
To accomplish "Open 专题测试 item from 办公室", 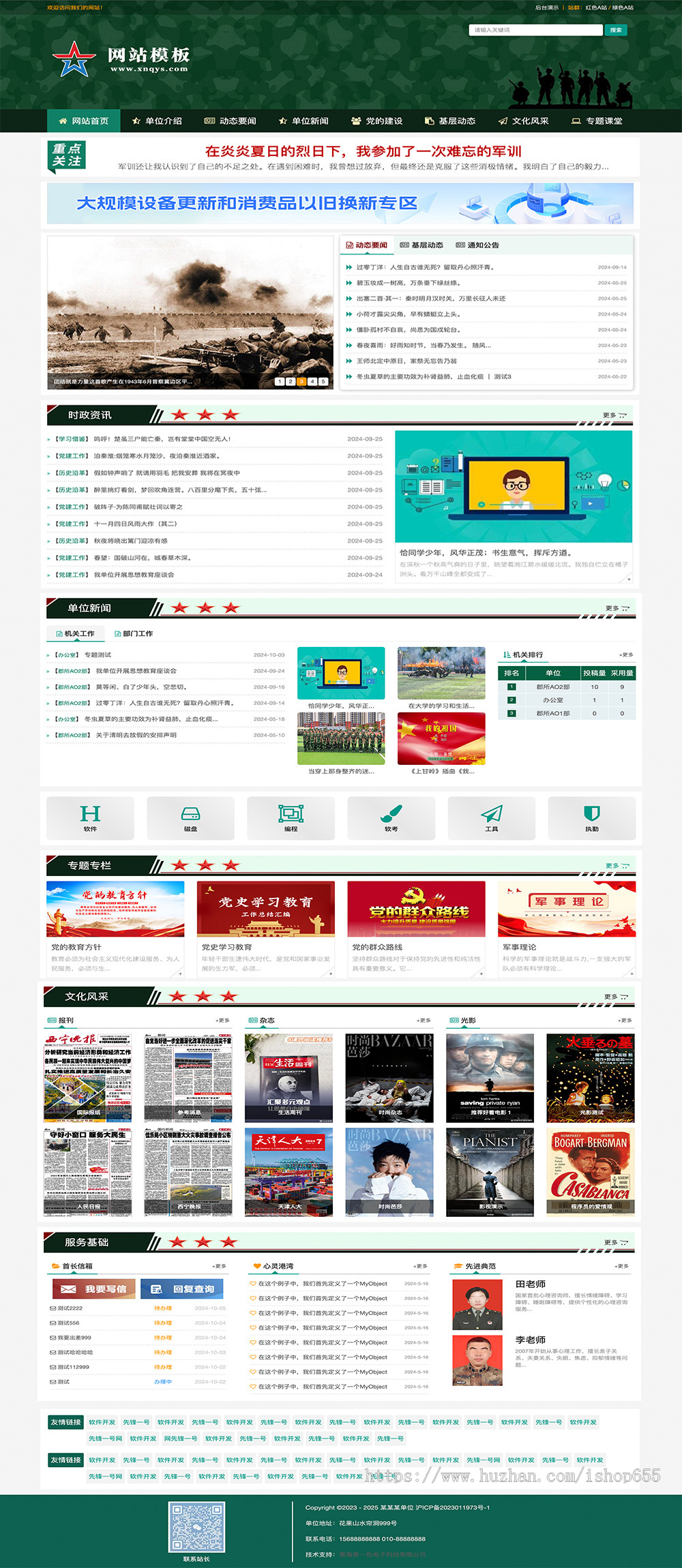I will click(x=98, y=654).
